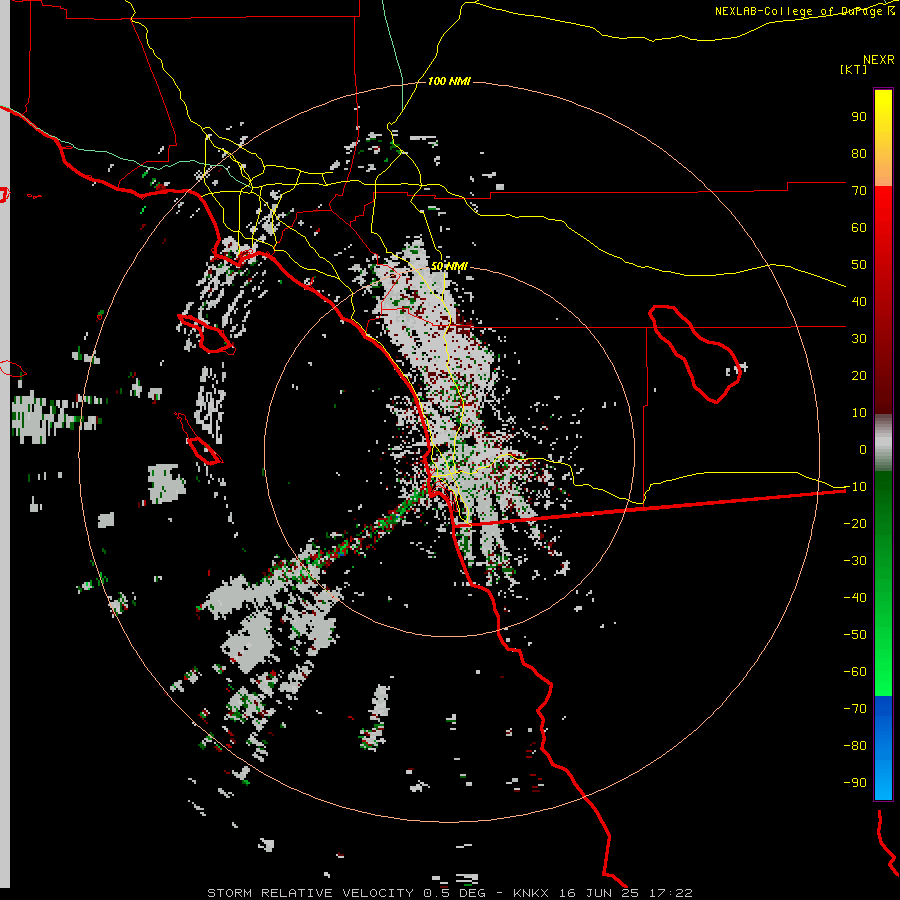The image size is (900, 900).
Task: Click the NEXR label above color scale
Action: click(x=879, y=60)
